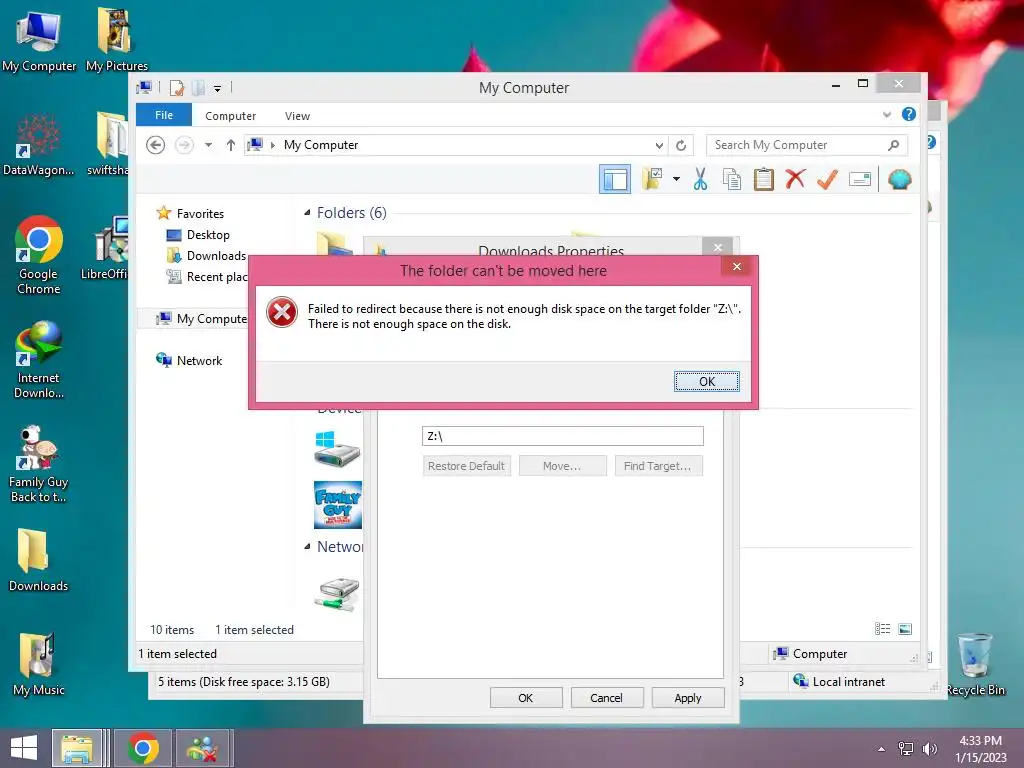Click the red error icon in the dialog
Screen dimensions: 1024x768
(282, 313)
